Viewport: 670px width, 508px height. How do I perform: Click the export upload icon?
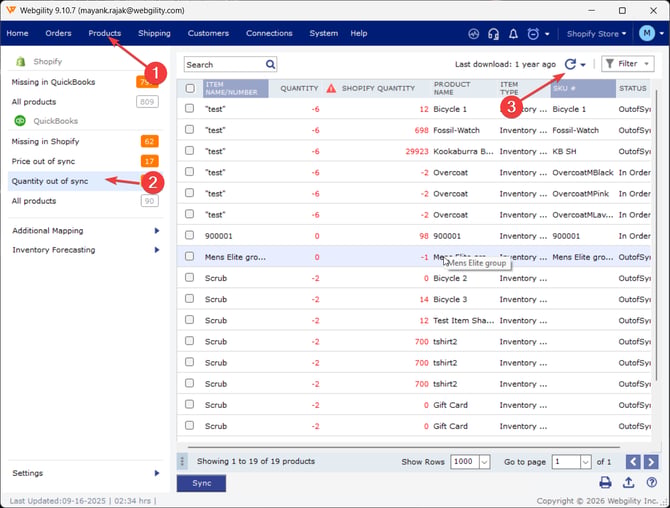coord(628,482)
